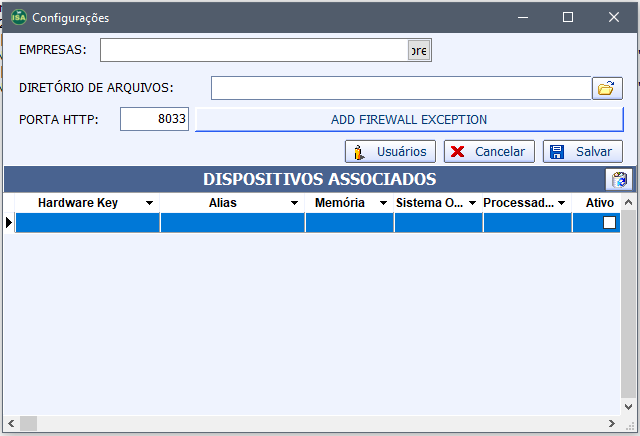Toggle the Ativo checkbox in first row
This screenshot has width=640, height=436.
tap(609, 223)
